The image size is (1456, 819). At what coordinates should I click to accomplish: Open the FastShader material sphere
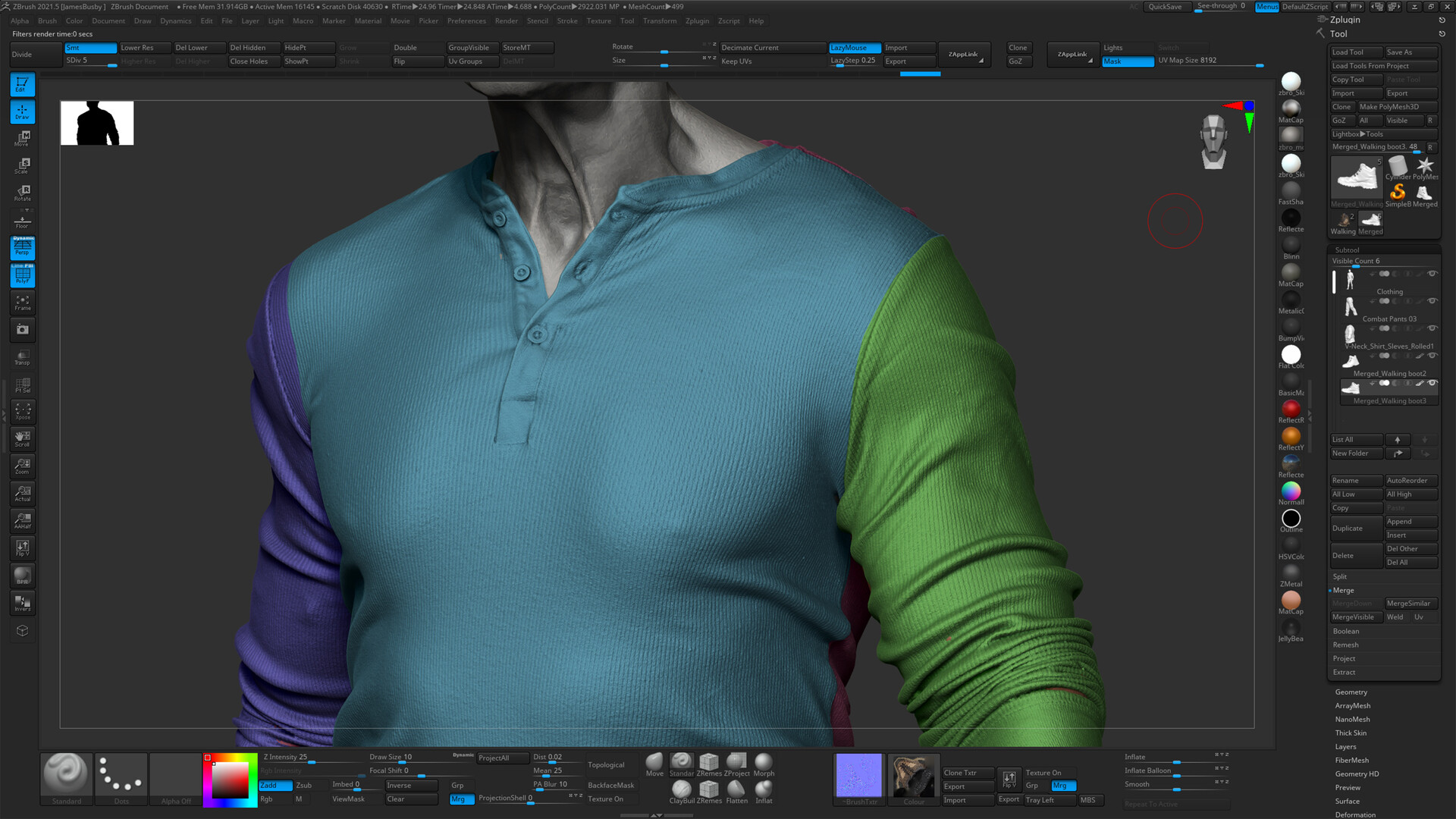(x=1291, y=190)
